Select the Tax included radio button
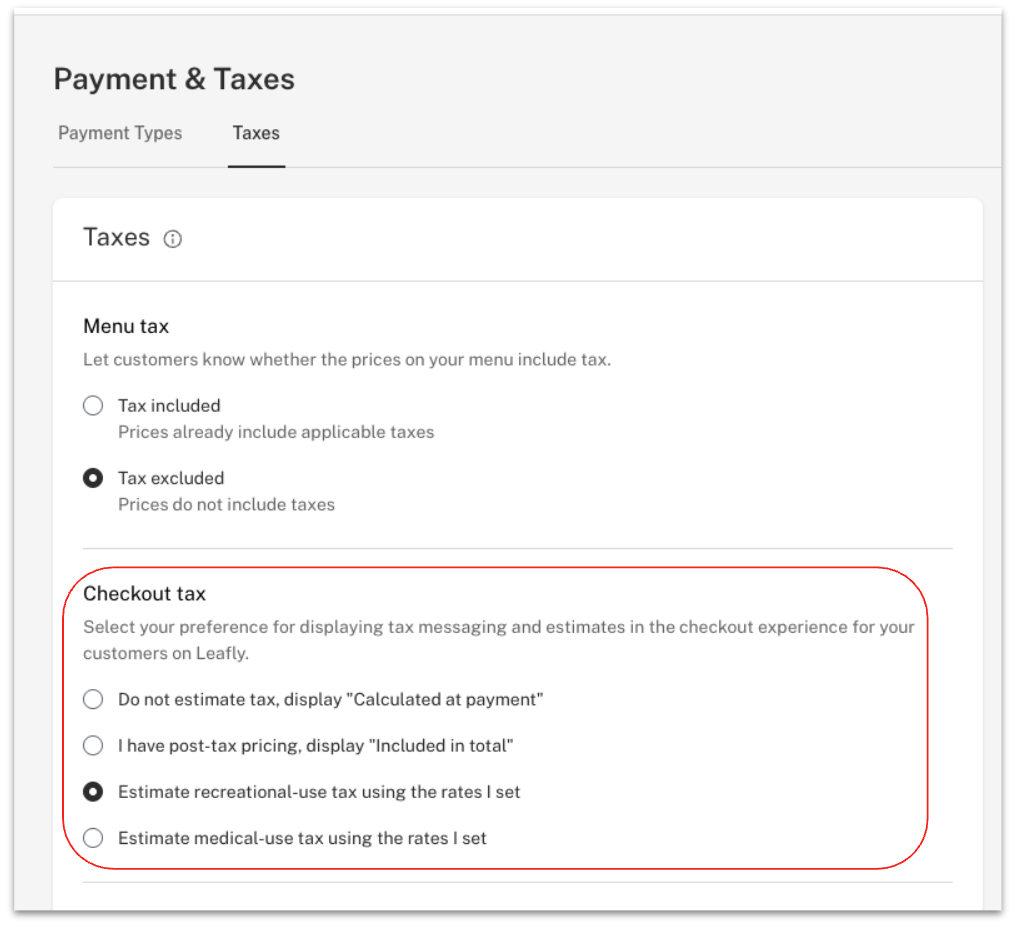 point(93,406)
